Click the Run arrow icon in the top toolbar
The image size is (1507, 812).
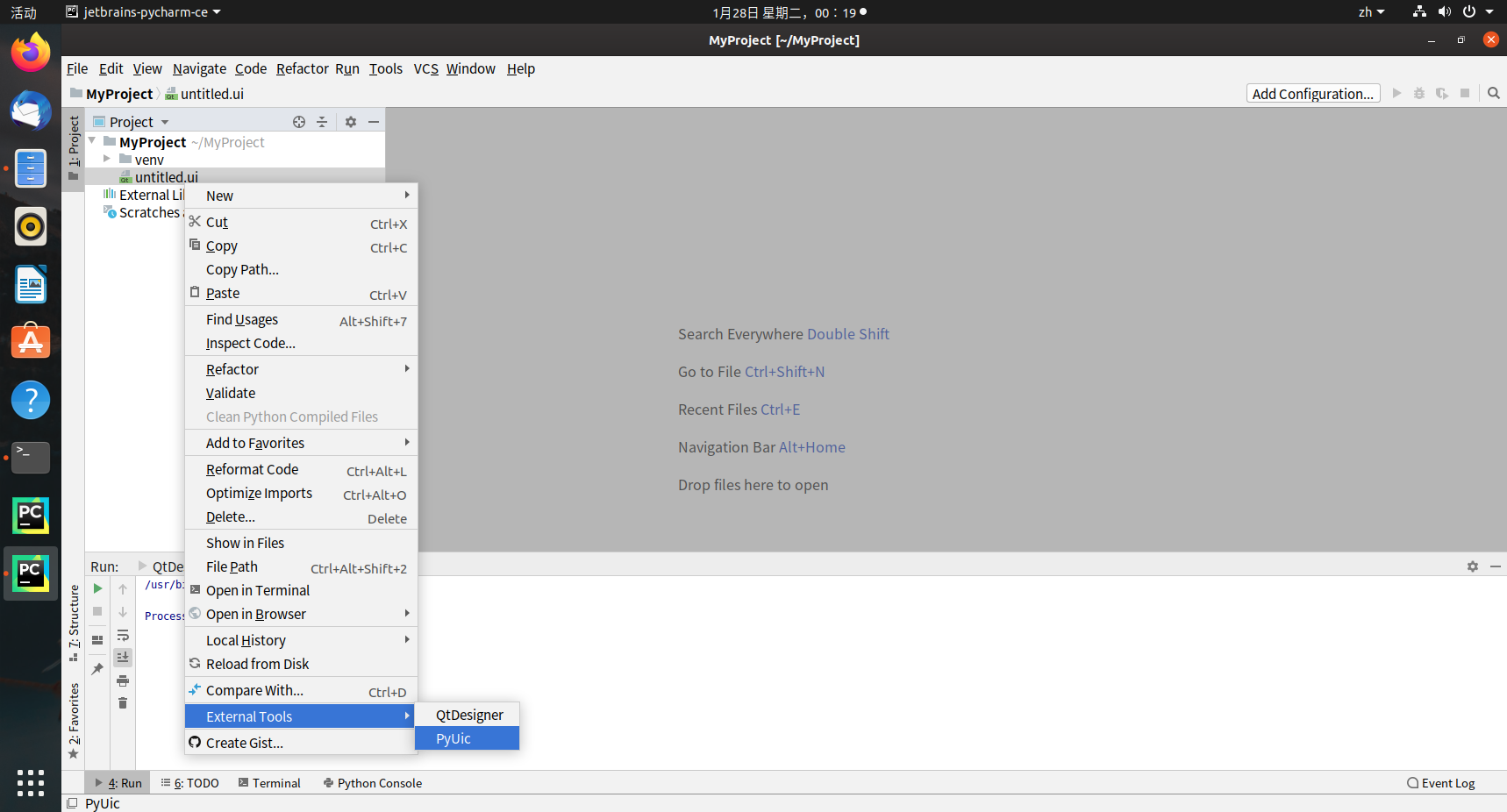(1397, 93)
